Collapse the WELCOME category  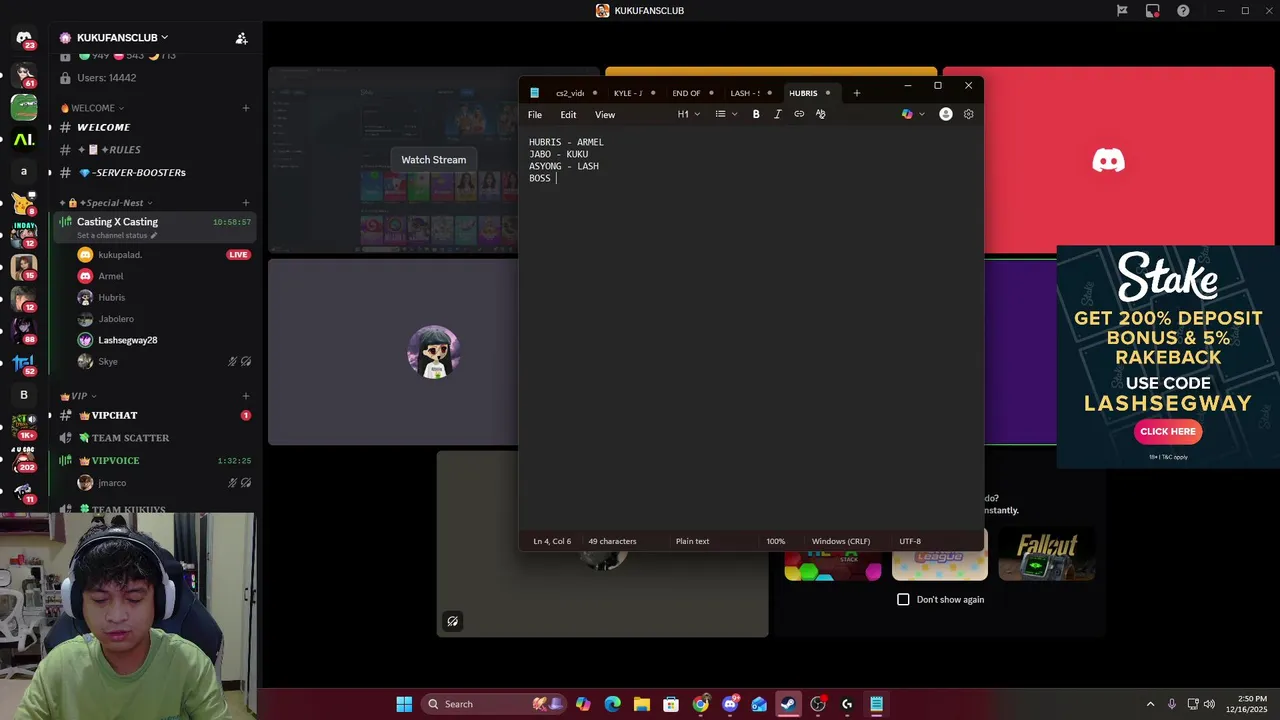[92, 108]
